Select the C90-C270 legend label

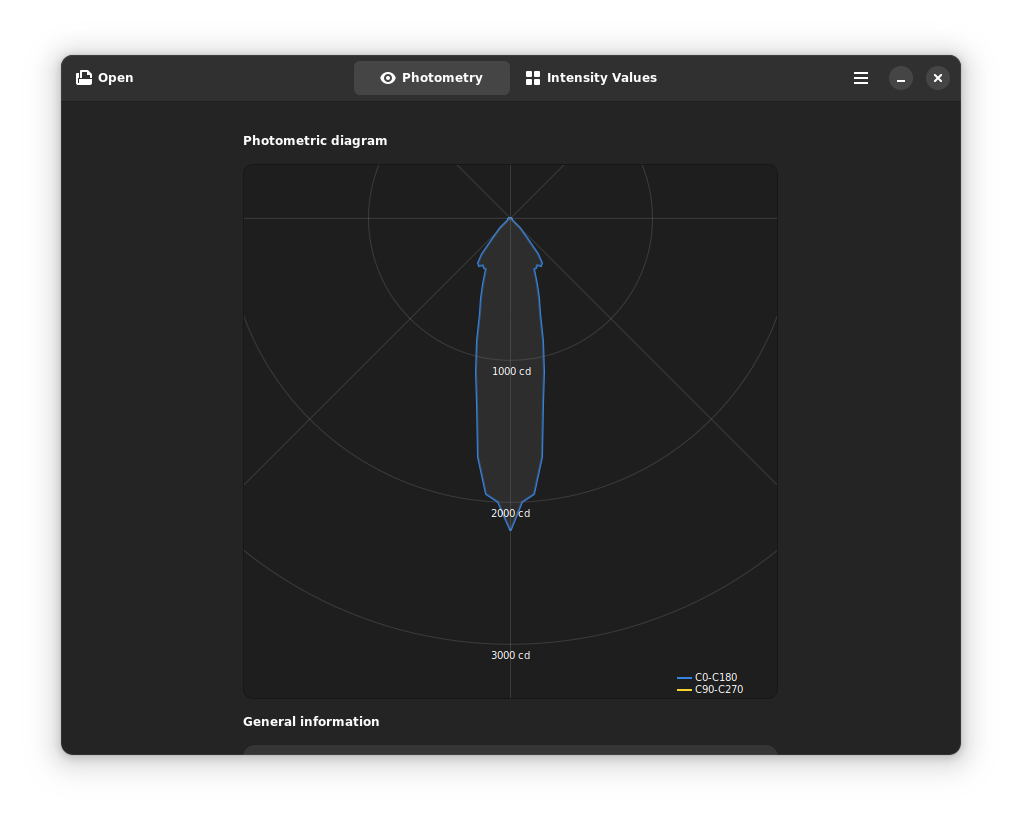718,689
